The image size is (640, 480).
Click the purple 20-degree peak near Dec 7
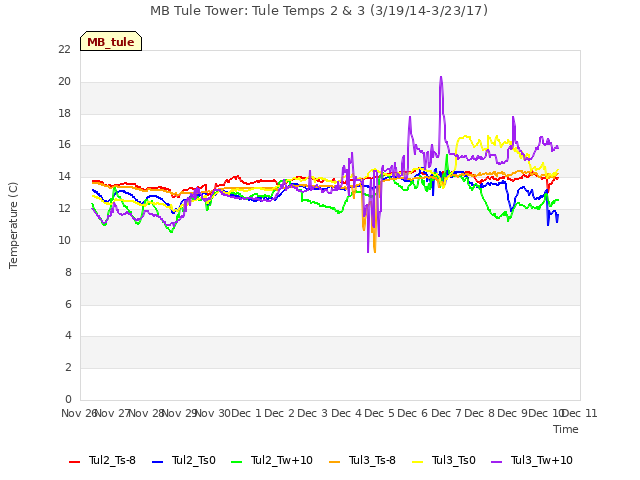tap(441, 78)
